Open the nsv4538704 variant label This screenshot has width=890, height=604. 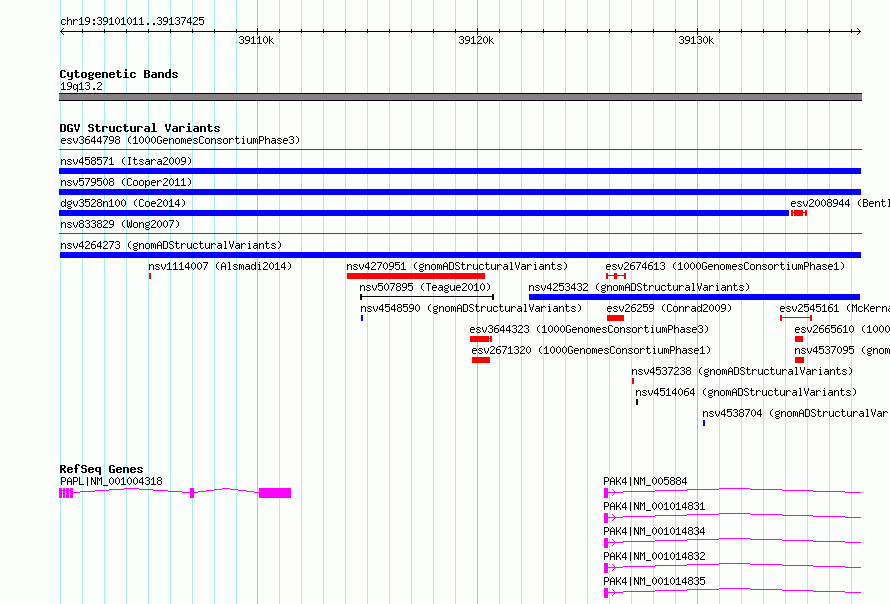click(x=796, y=413)
